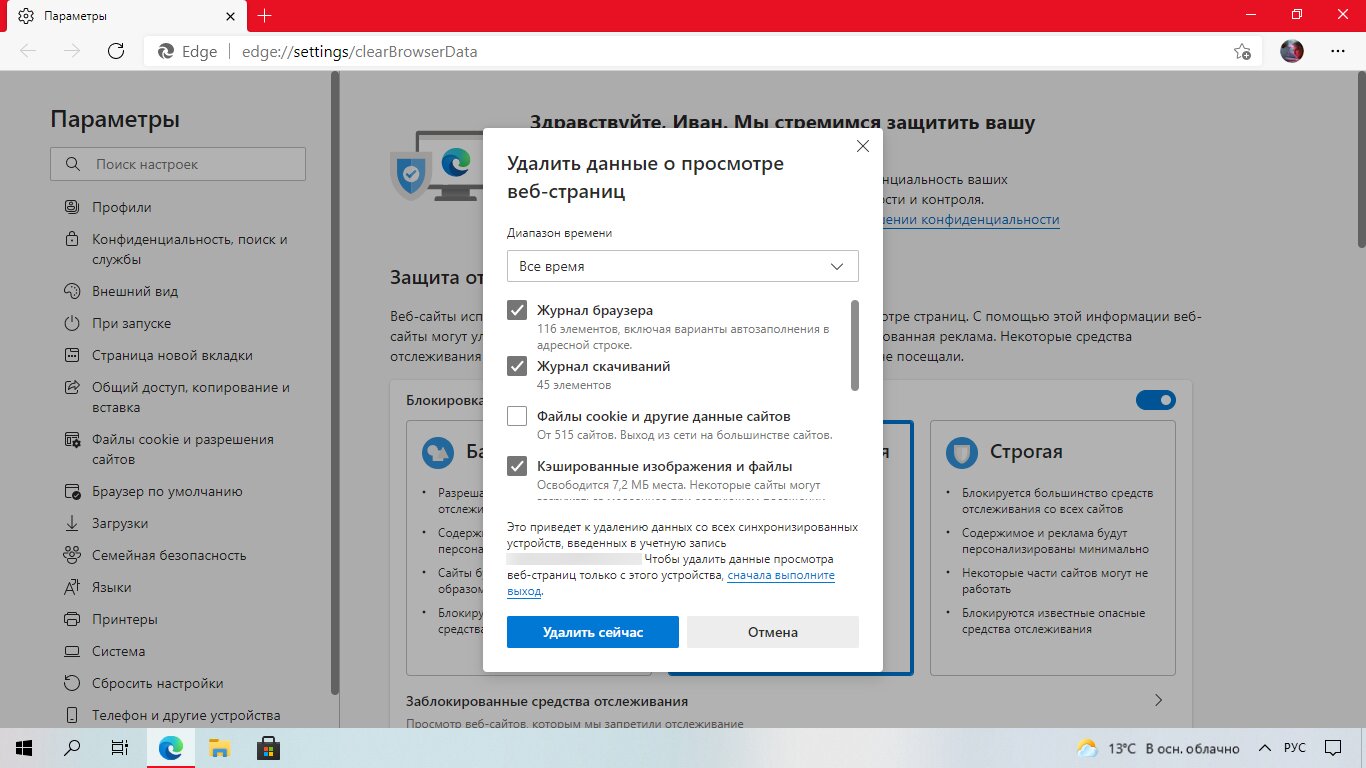Open System settings page
Screen dimensions: 1366x768
pyautogui.click(x=119, y=651)
